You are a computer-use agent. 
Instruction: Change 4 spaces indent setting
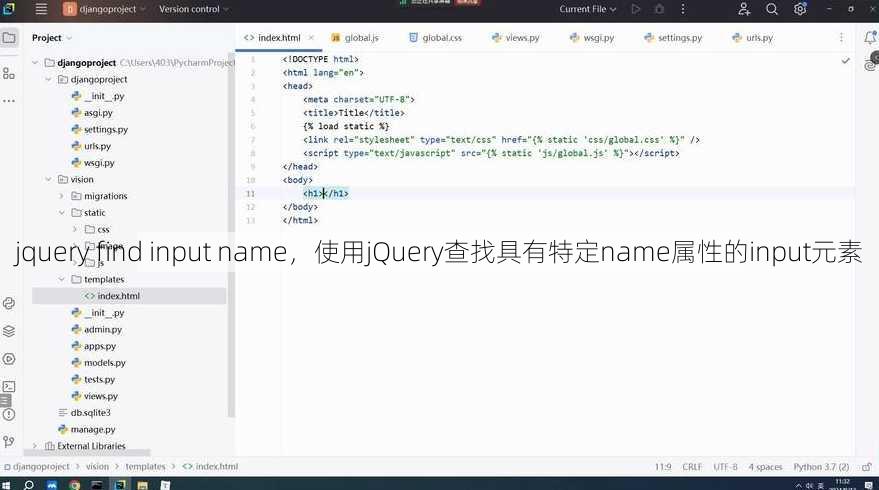[x=765, y=467]
